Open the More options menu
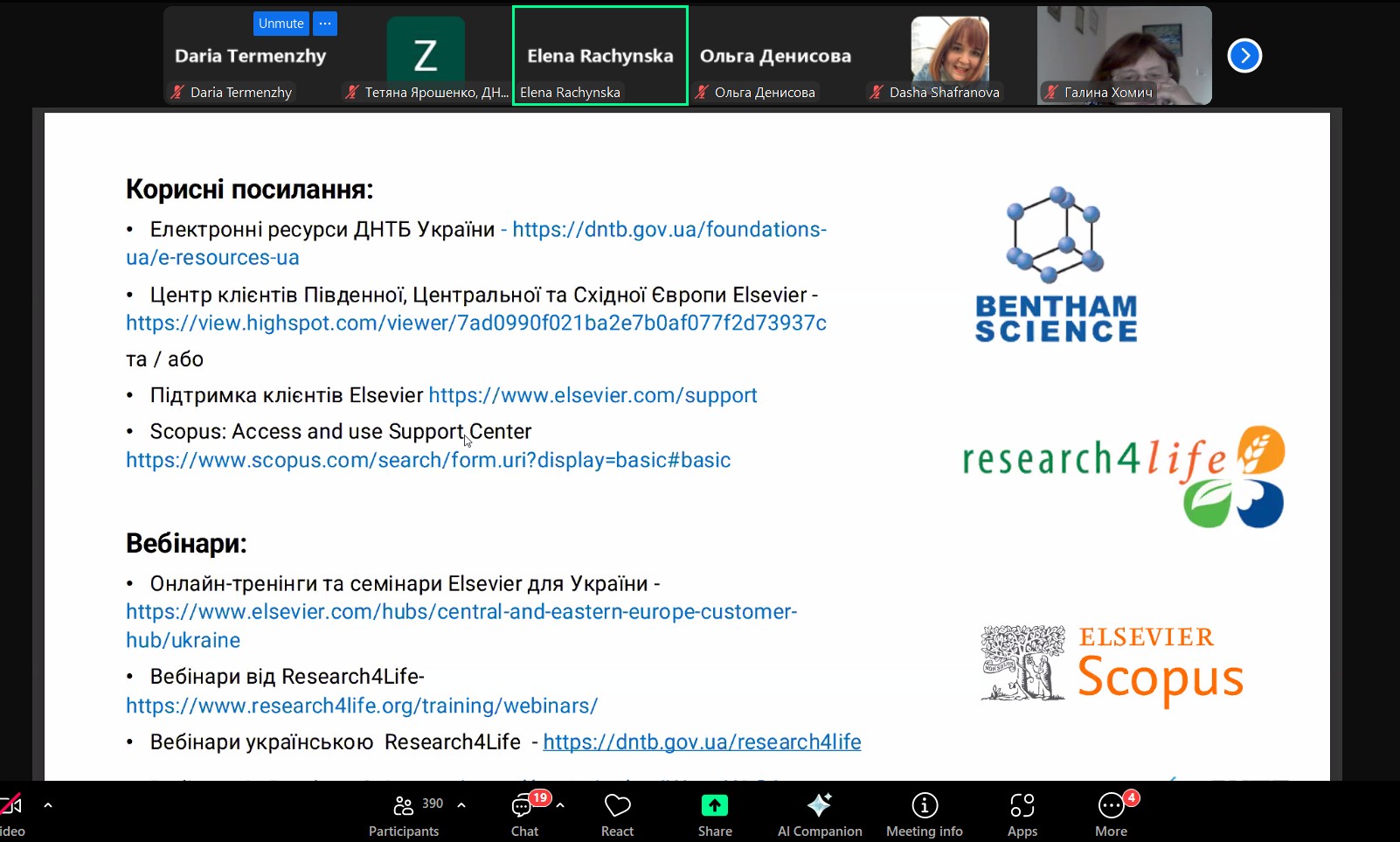The image size is (1400, 842). click(1112, 815)
